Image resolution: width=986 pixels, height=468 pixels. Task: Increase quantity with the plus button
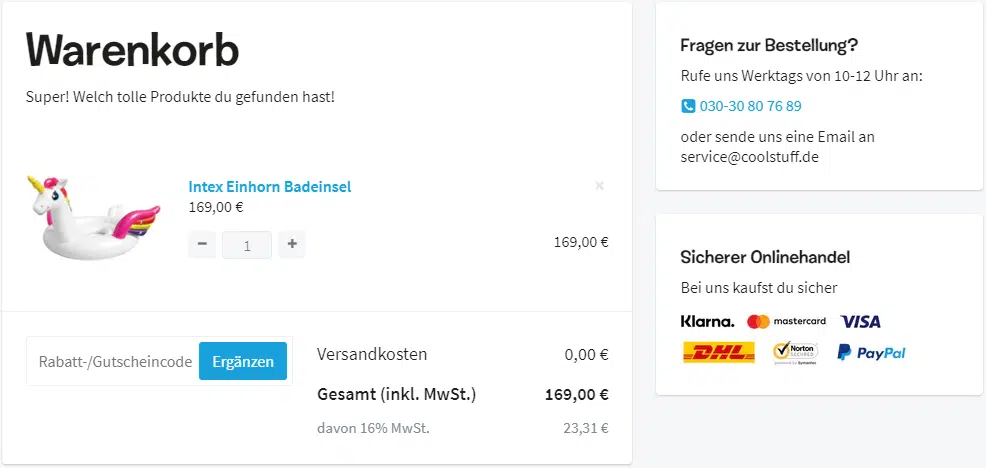(292, 244)
